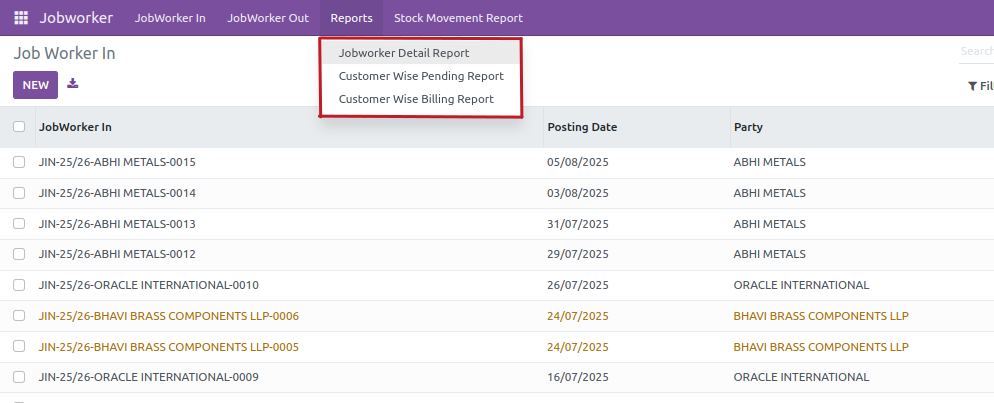The image size is (994, 403).
Task: Open record JIN-25/26-ABHI METALS-0013
Action: [117, 224]
